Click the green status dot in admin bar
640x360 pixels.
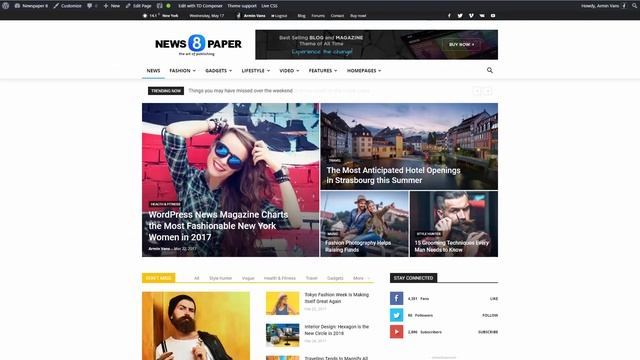(168, 6)
